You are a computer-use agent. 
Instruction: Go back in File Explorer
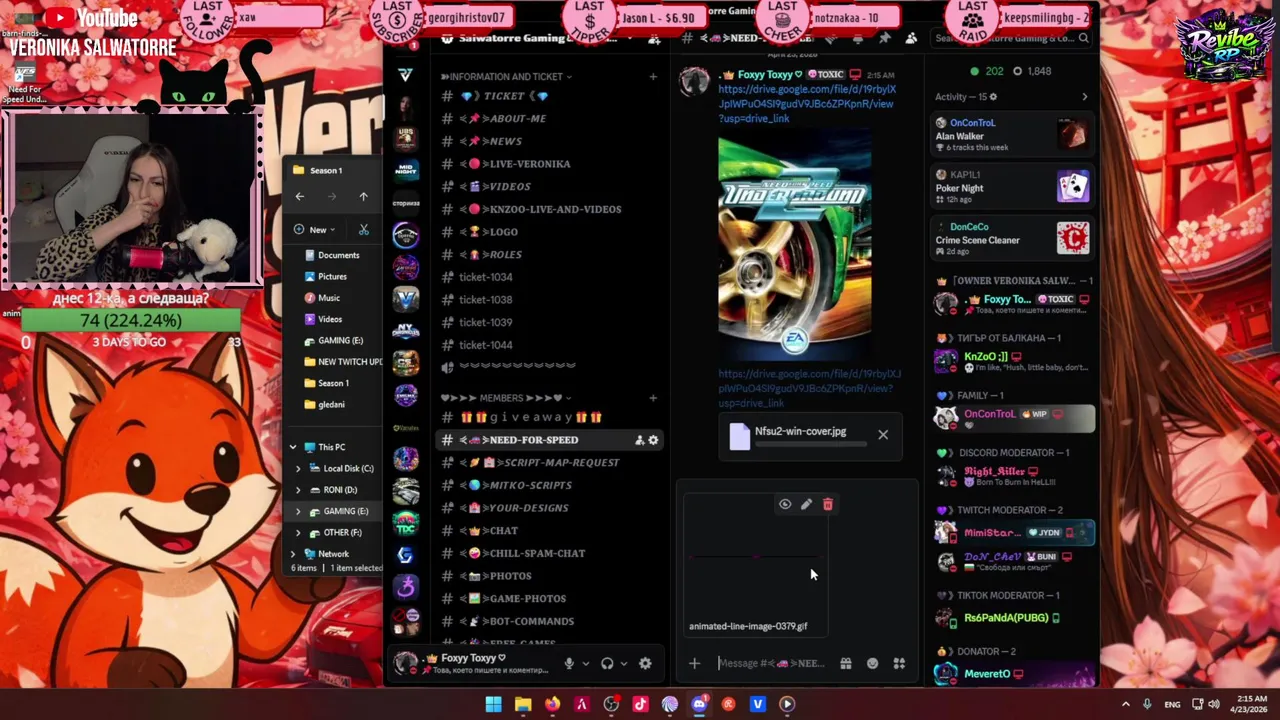[x=300, y=197]
